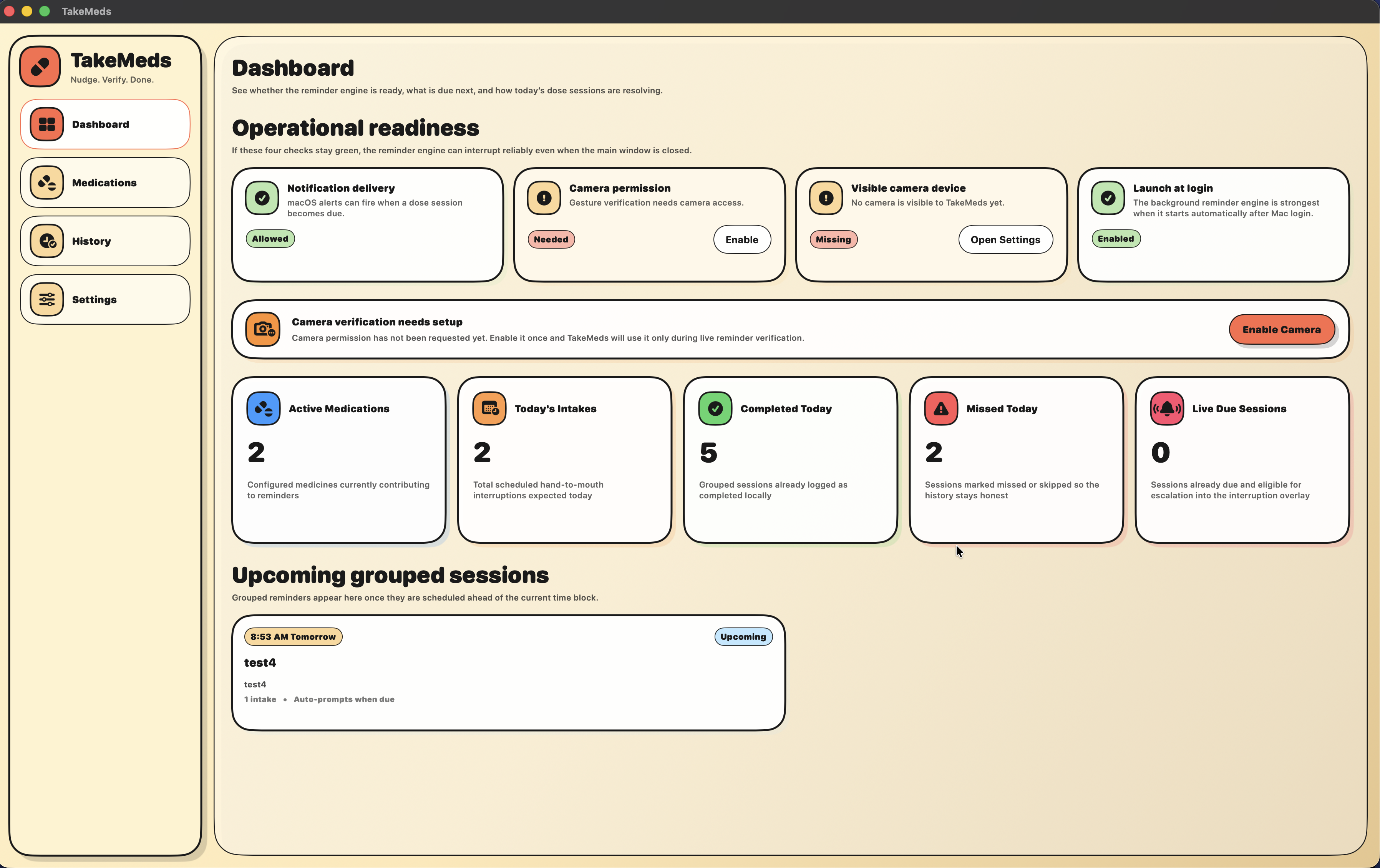Click the Settings sliders sidebar icon
The width and height of the screenshot is (1380, 868).
[x=46, y=299]
